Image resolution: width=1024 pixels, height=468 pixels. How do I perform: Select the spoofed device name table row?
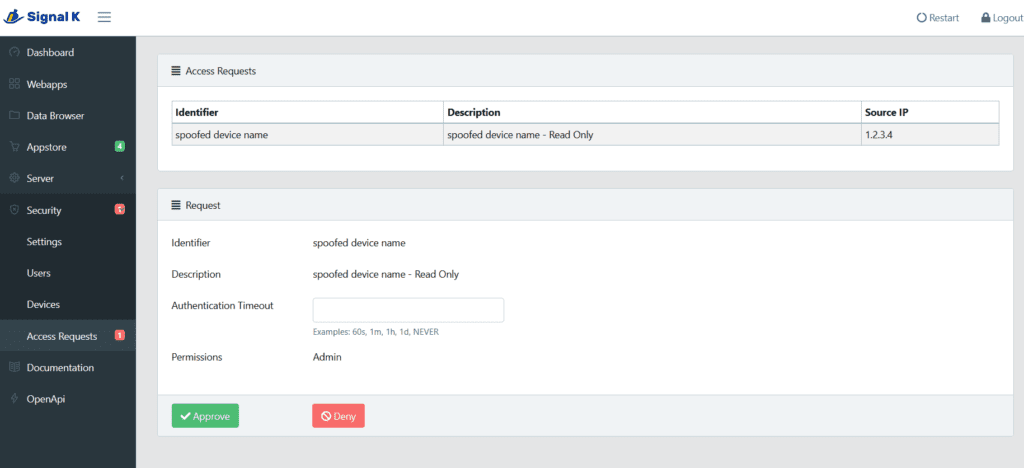pos(585,134)
